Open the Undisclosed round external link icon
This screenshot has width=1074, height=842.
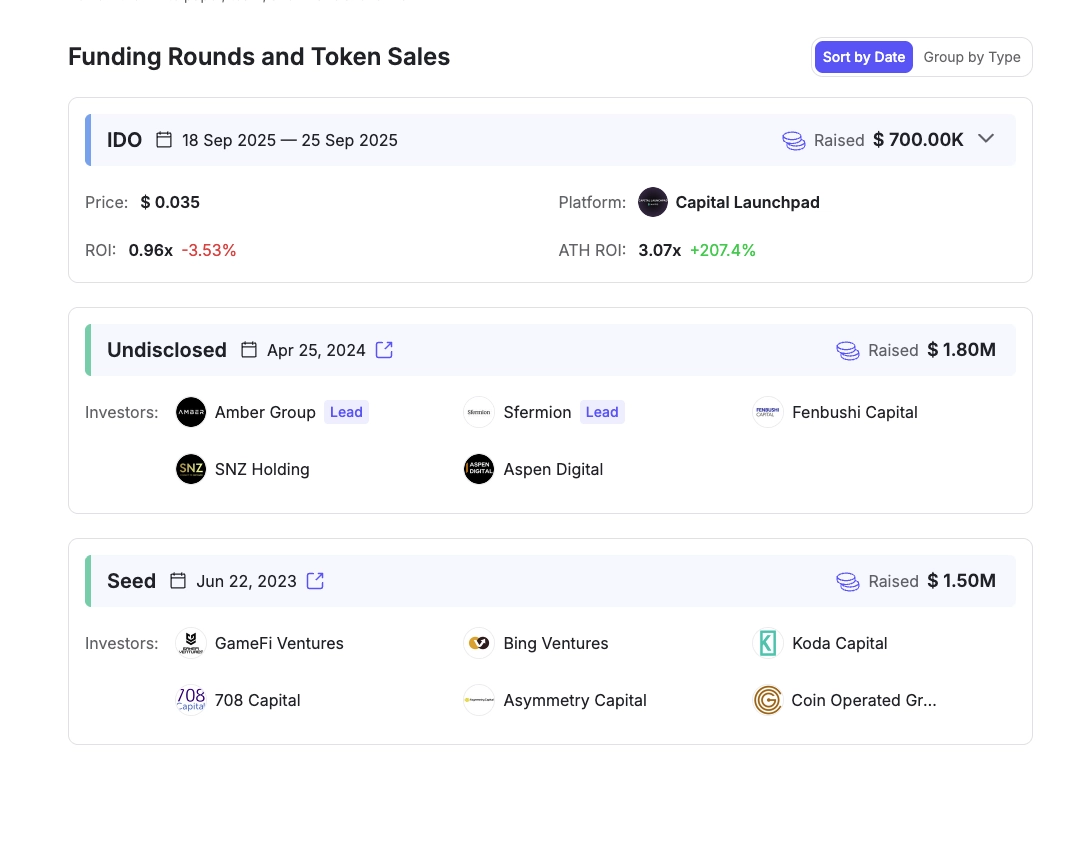(x=384, y=350)
